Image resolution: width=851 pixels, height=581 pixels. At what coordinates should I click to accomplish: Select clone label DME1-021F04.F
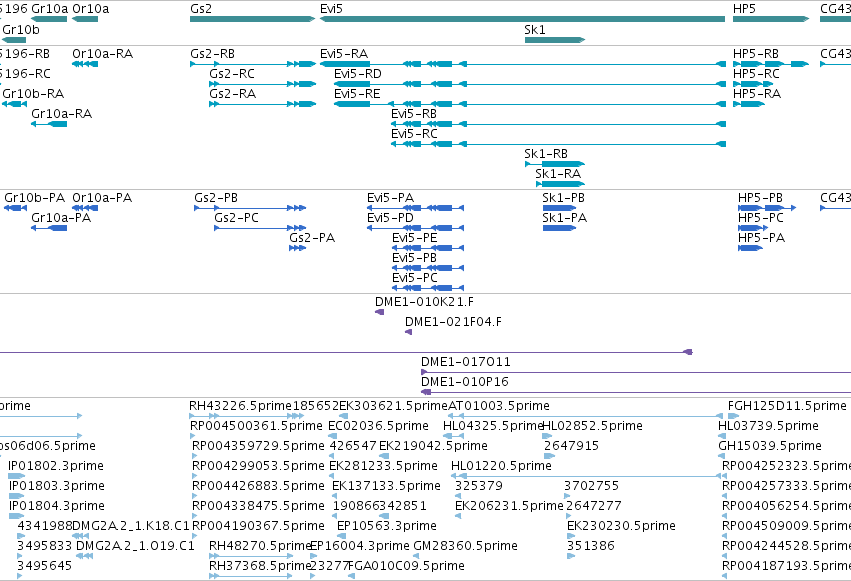point(454,322)
